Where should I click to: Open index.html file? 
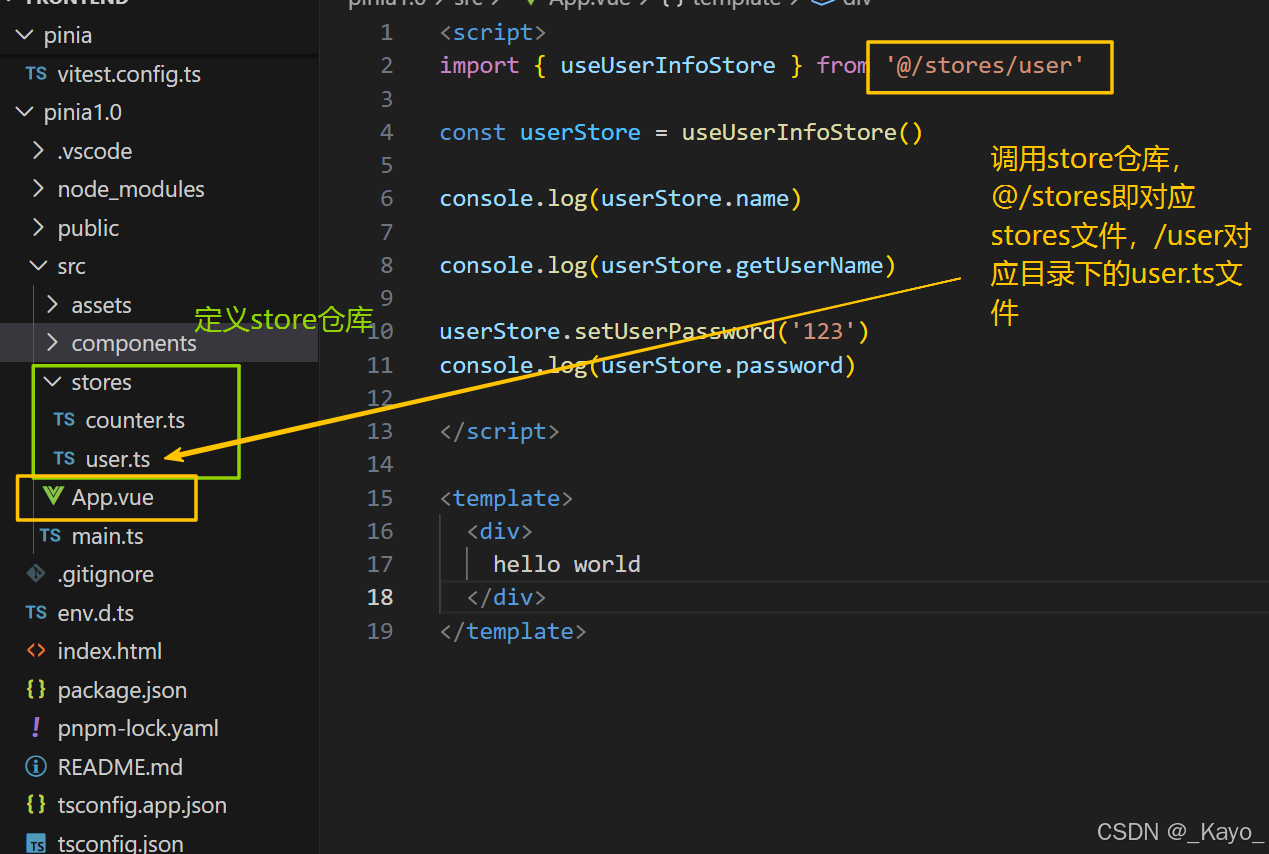click(x=109, y=651)
